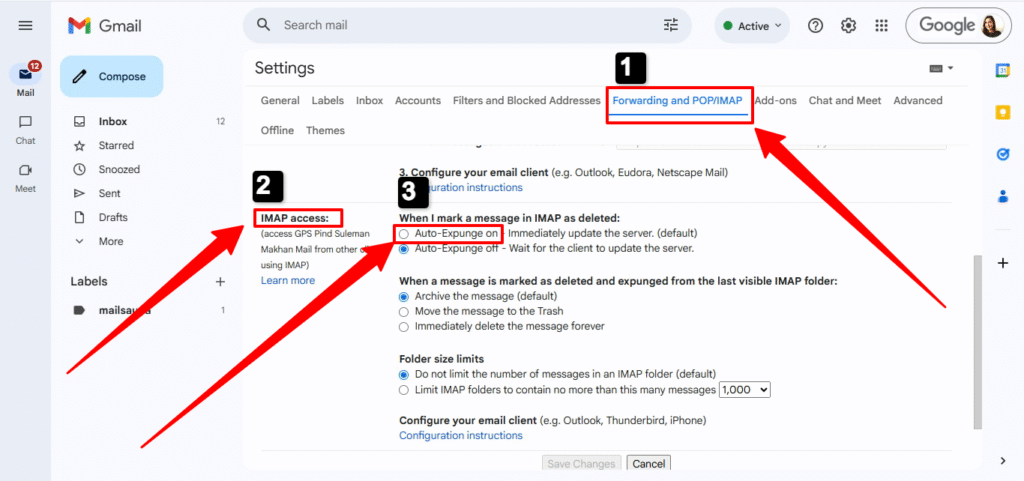Viewport: 1024px width, 481px height.
Task: Open the Chat icon in sidebar
Action: pos(26,122)
